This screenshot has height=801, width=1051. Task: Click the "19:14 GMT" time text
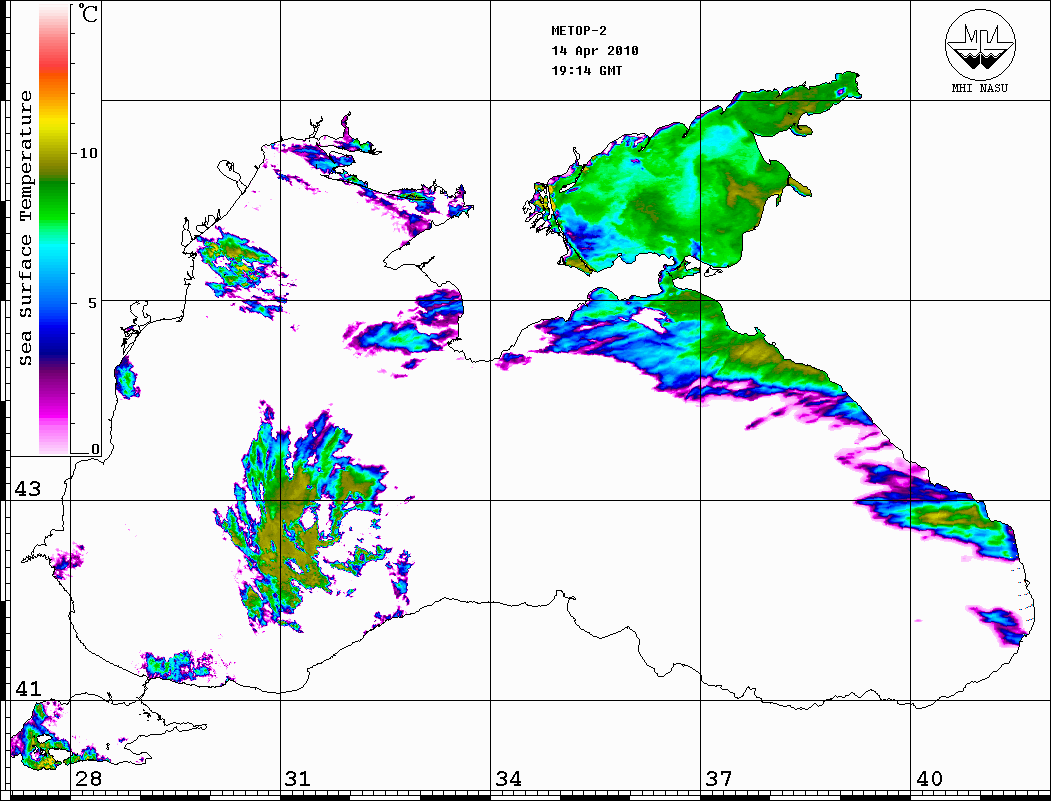[x=587, y=70]
